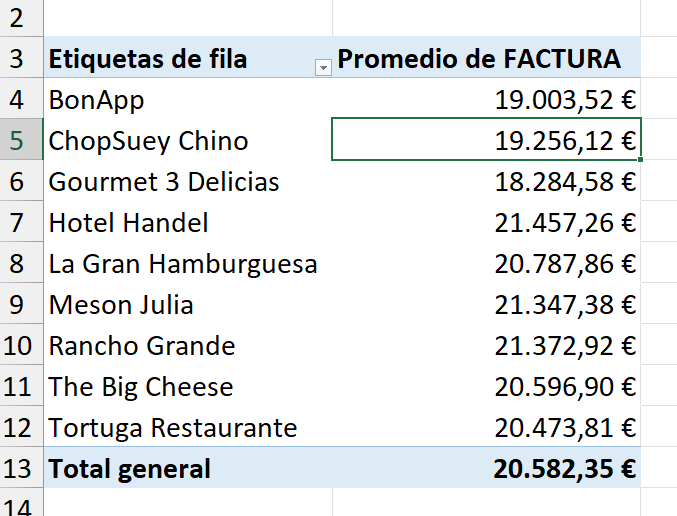The width and height of the screenshot is (677, 516).
Task: Click the total 20.582,35 € cell
Action: point(486,468)
